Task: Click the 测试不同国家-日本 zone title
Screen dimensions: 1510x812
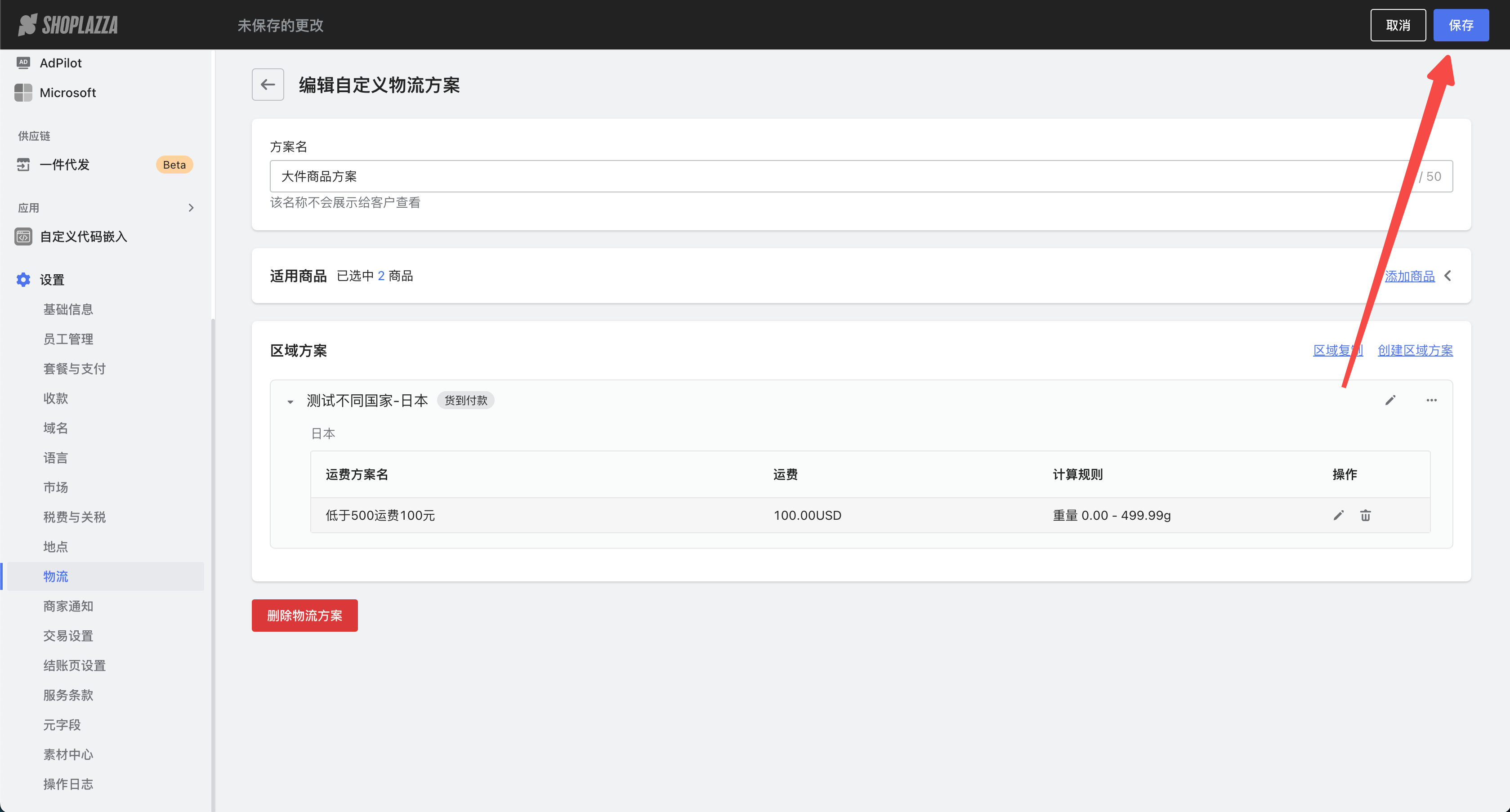Action: click(x=367, y=401)
